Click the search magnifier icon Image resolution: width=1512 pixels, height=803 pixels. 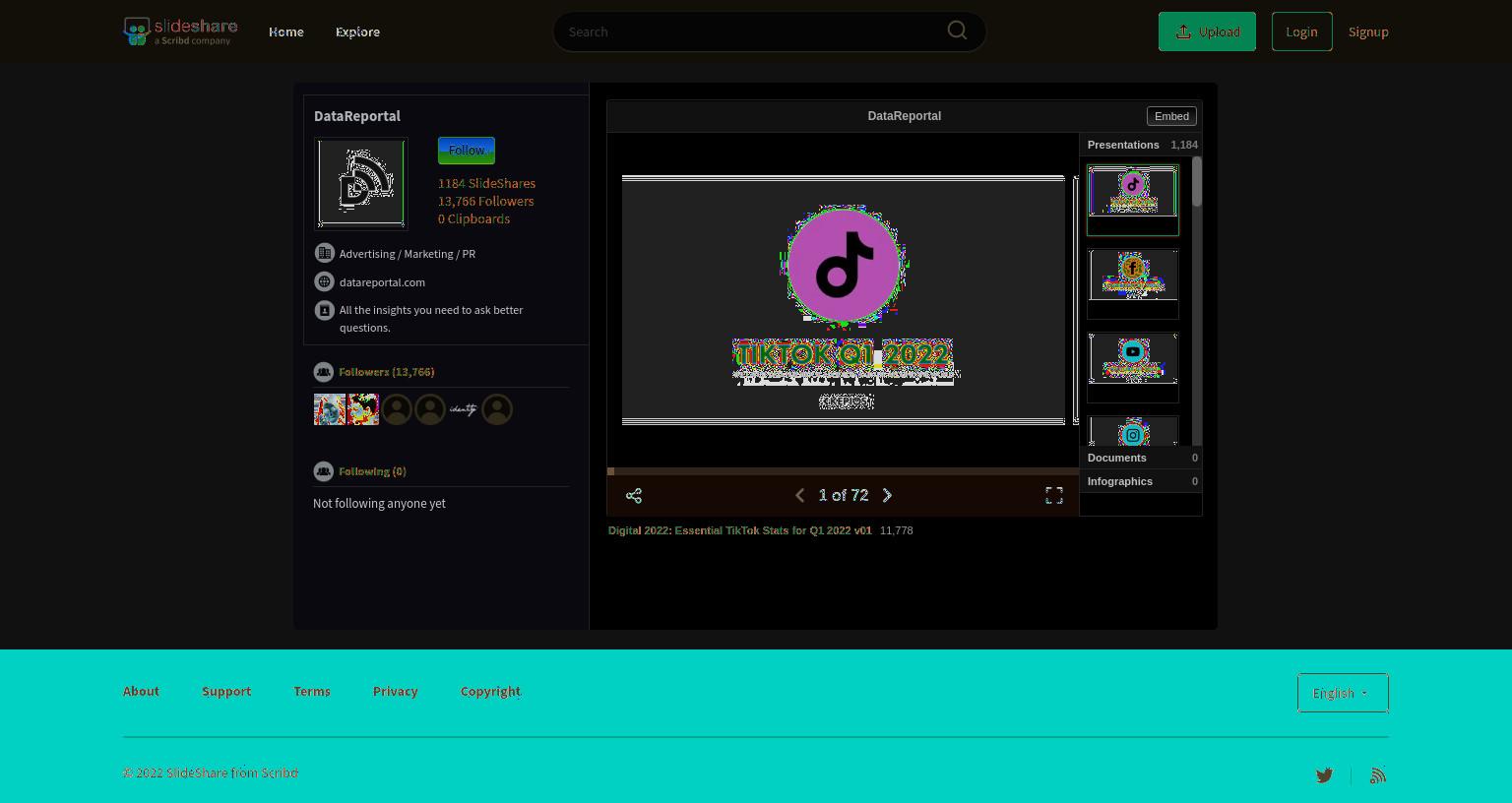(x=957, y=31)
